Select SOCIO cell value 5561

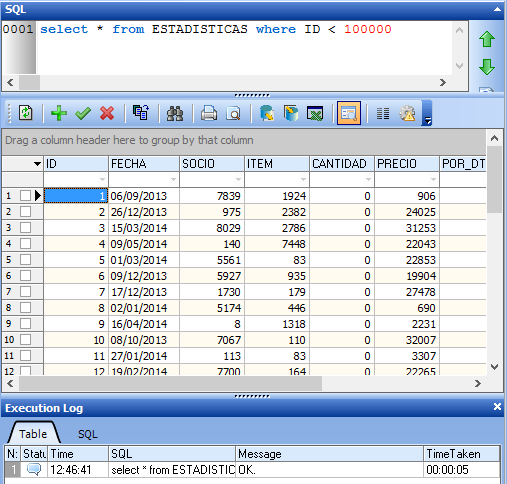212,260
